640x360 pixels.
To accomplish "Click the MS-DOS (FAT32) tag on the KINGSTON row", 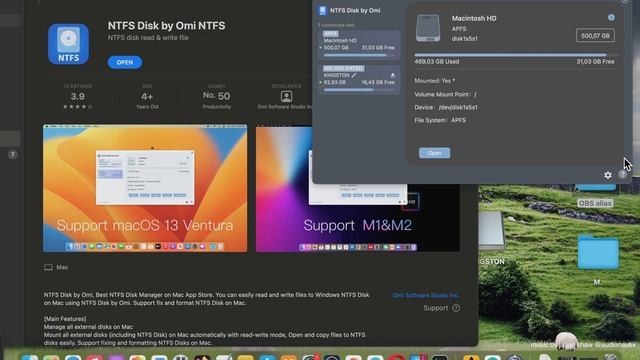I will pos(343,69).
